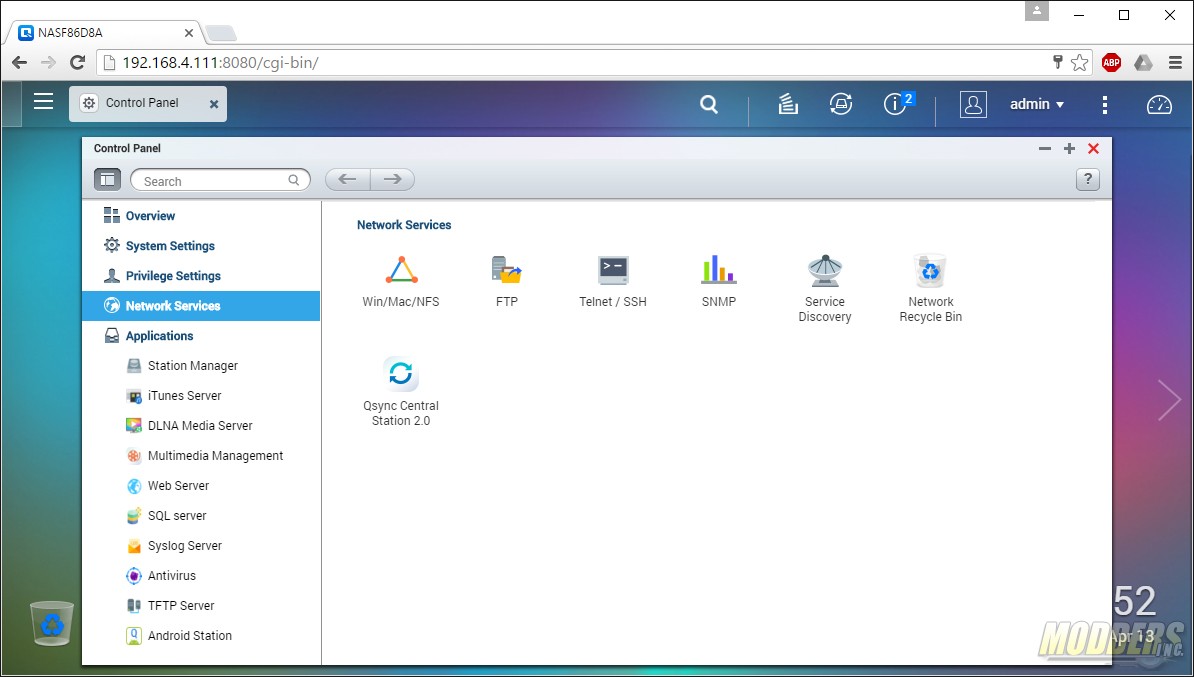Open the Chrome menu button
This screenshot has width=1194, height=677.
click(x=1175, y=62)
